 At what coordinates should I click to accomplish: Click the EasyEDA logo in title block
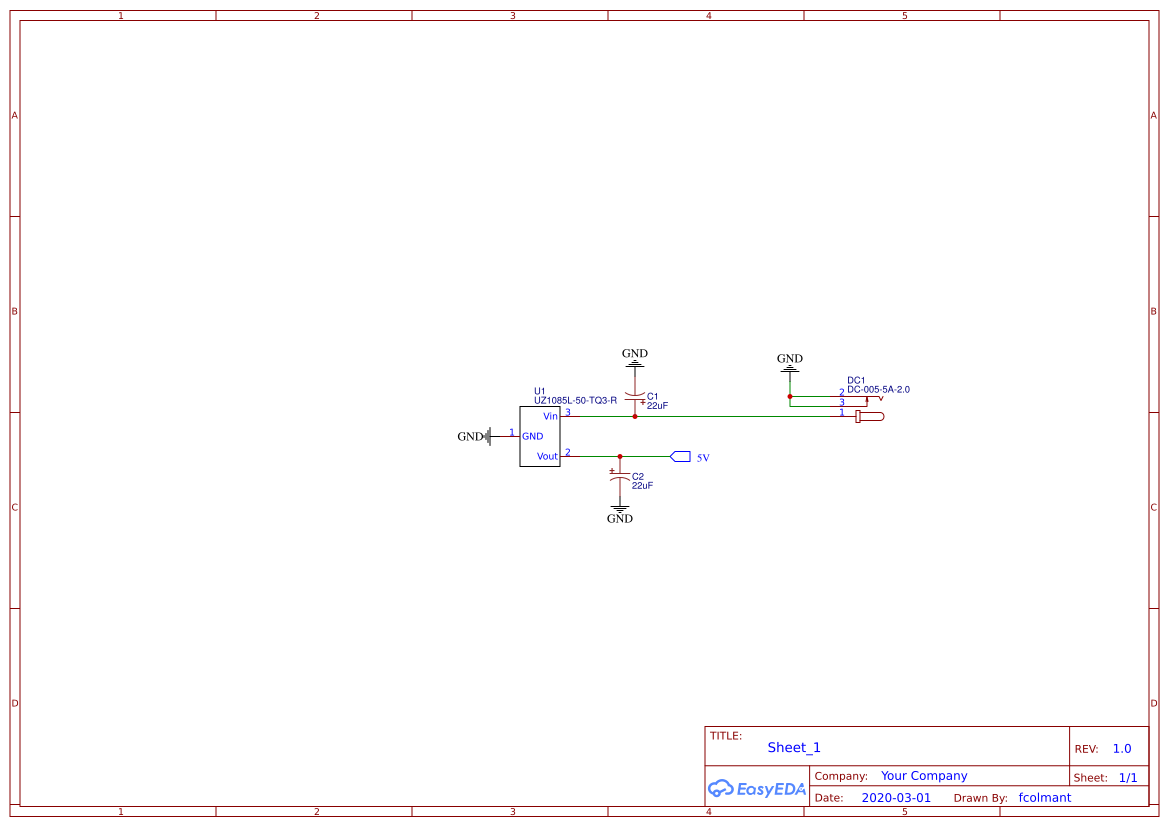click(756, 788)
